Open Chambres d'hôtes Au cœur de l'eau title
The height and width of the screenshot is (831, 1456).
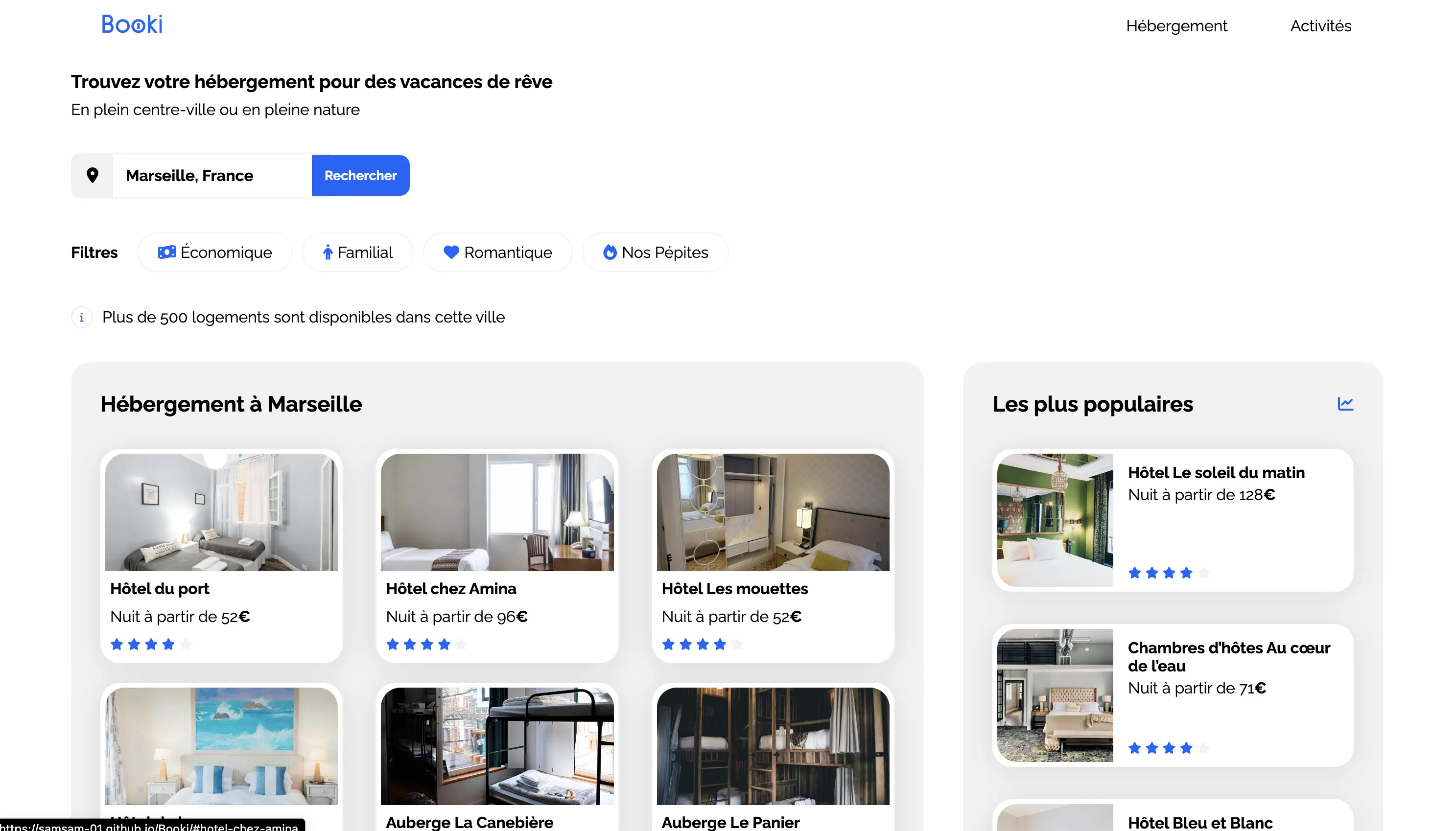pyautogui.click(x=1228, y=656)
